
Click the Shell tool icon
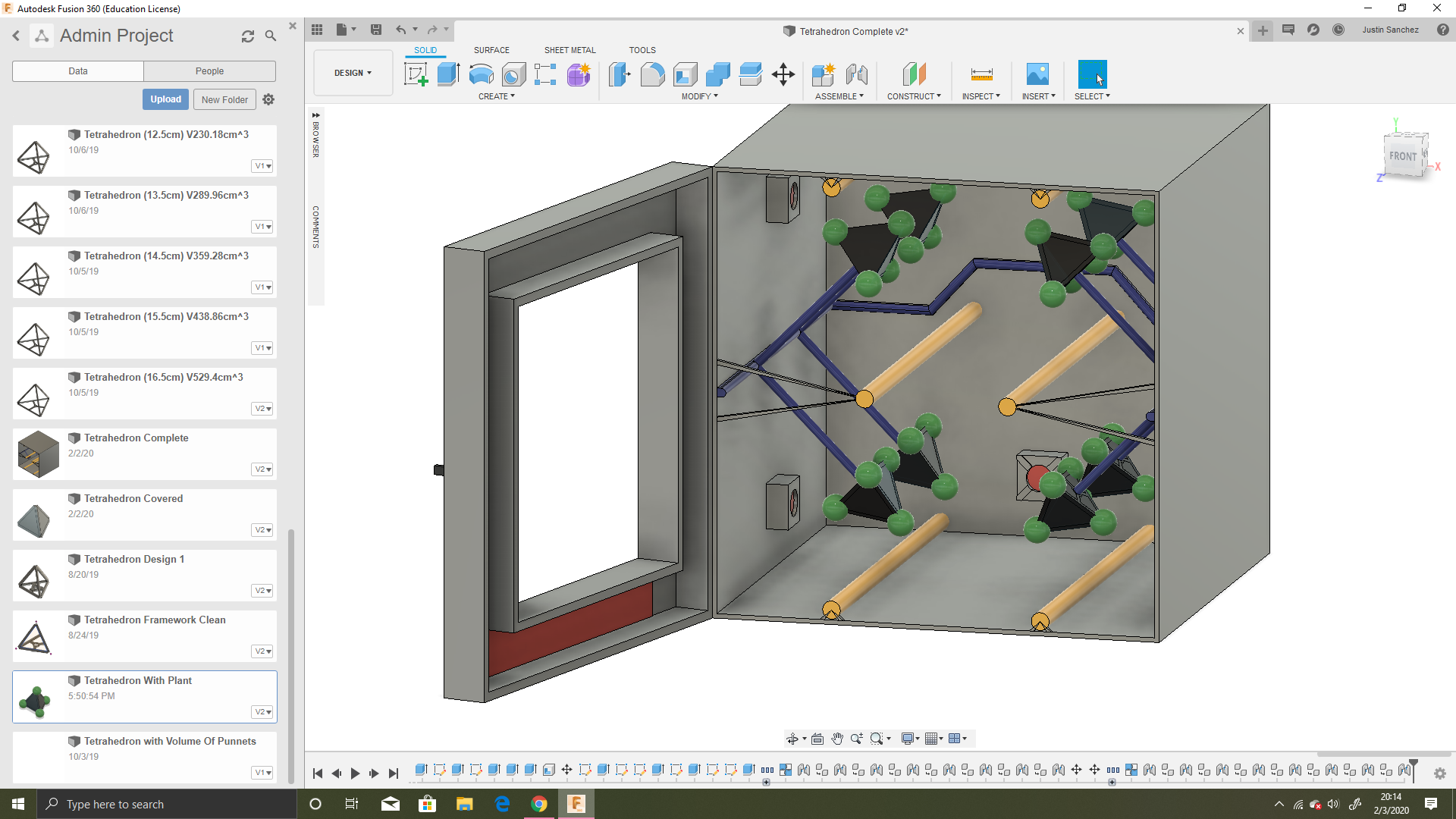click(x=685, y=74)
